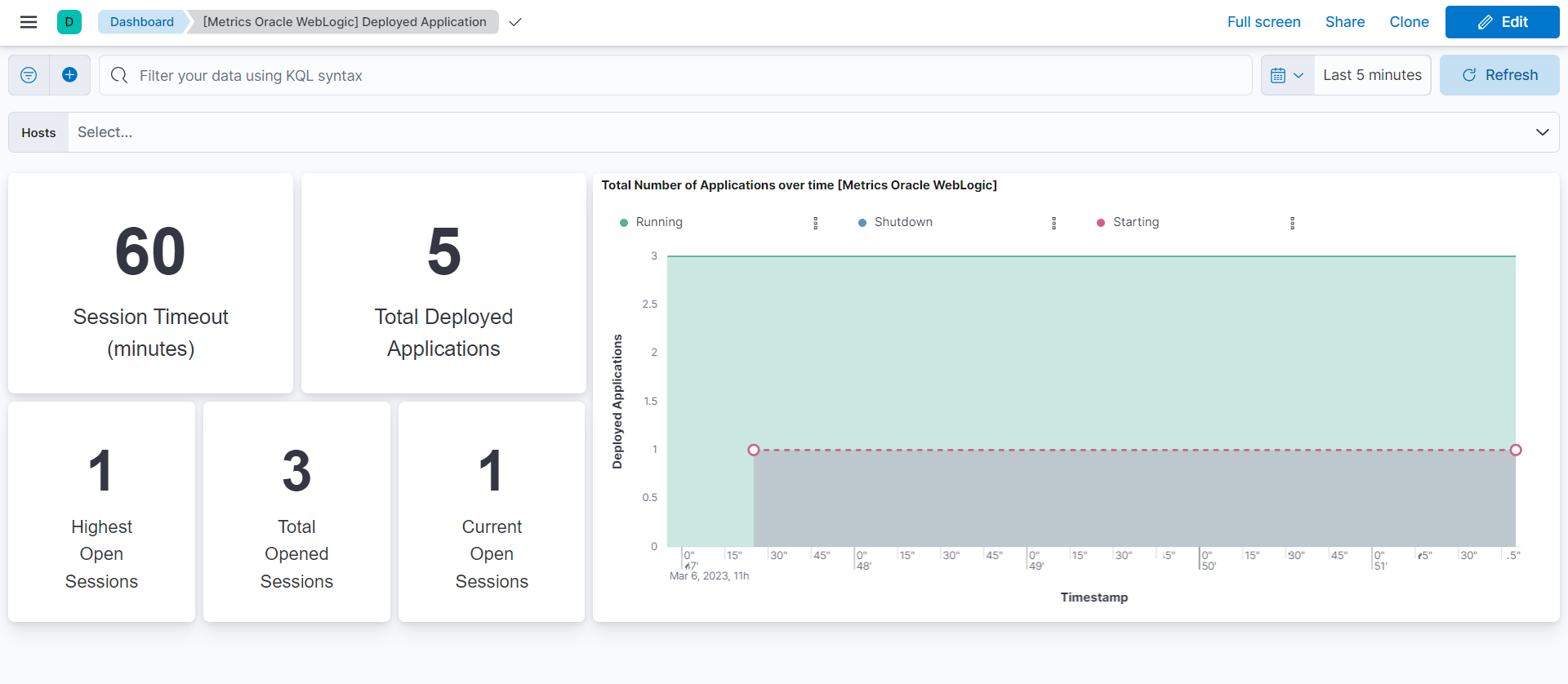Select the Deployed Application breadcrumb title
The image size is (1568, 684).
click(x=345, y=22)
